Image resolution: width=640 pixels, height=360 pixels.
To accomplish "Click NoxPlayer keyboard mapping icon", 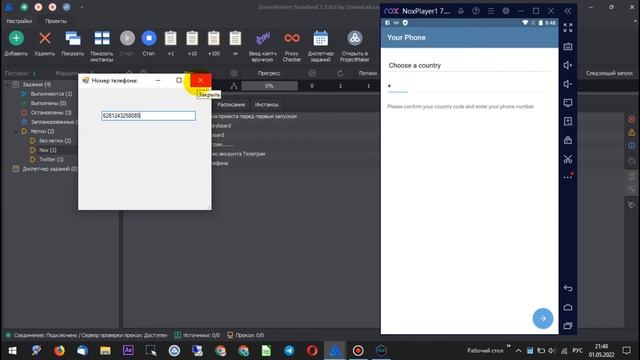I will coord(568,47).
